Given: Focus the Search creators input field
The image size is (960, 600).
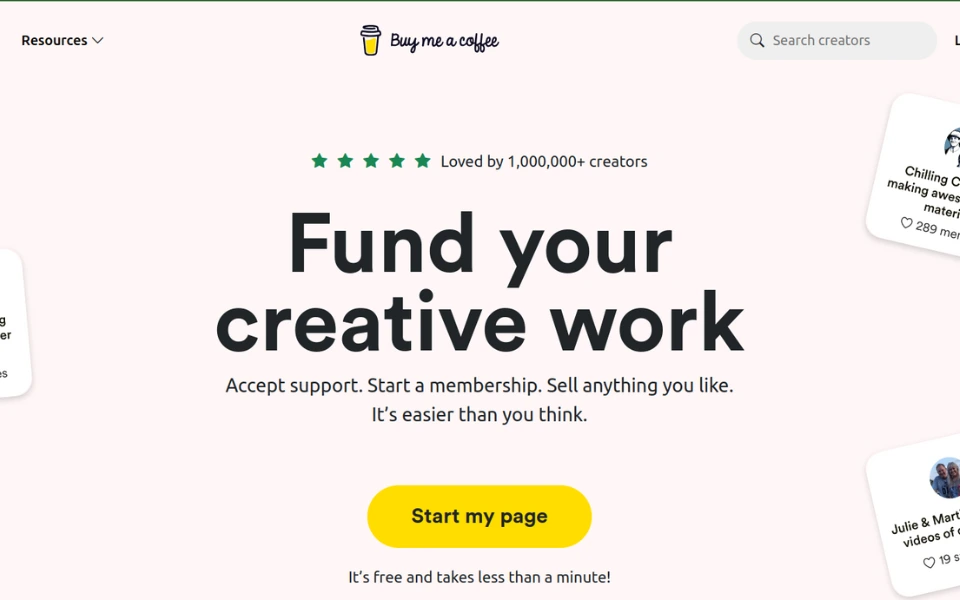Looking at the screenshot, I should pos(837,40).
